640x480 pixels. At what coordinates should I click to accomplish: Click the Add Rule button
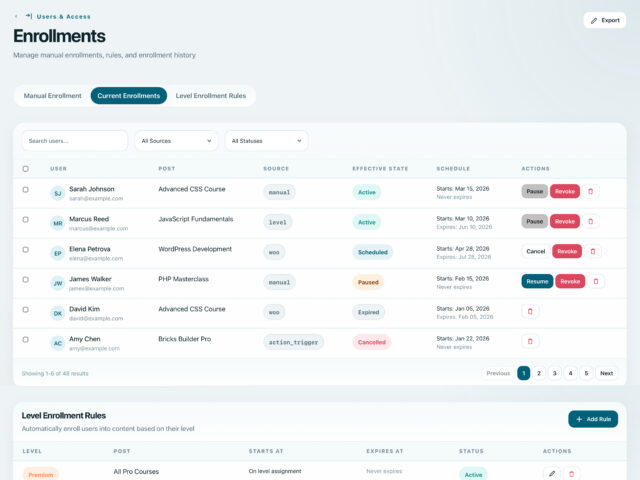pyautogui.click(x=593, y=419)
